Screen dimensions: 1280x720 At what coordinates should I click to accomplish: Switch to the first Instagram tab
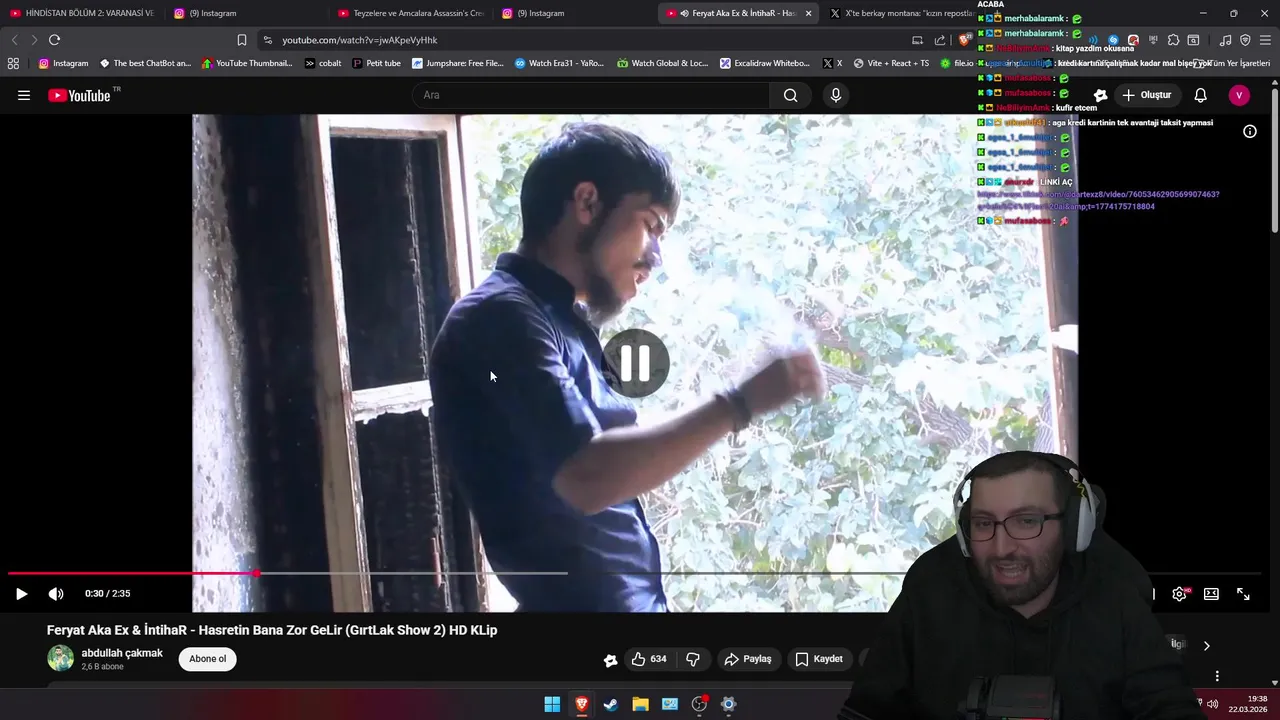click(x=246, y=13)
